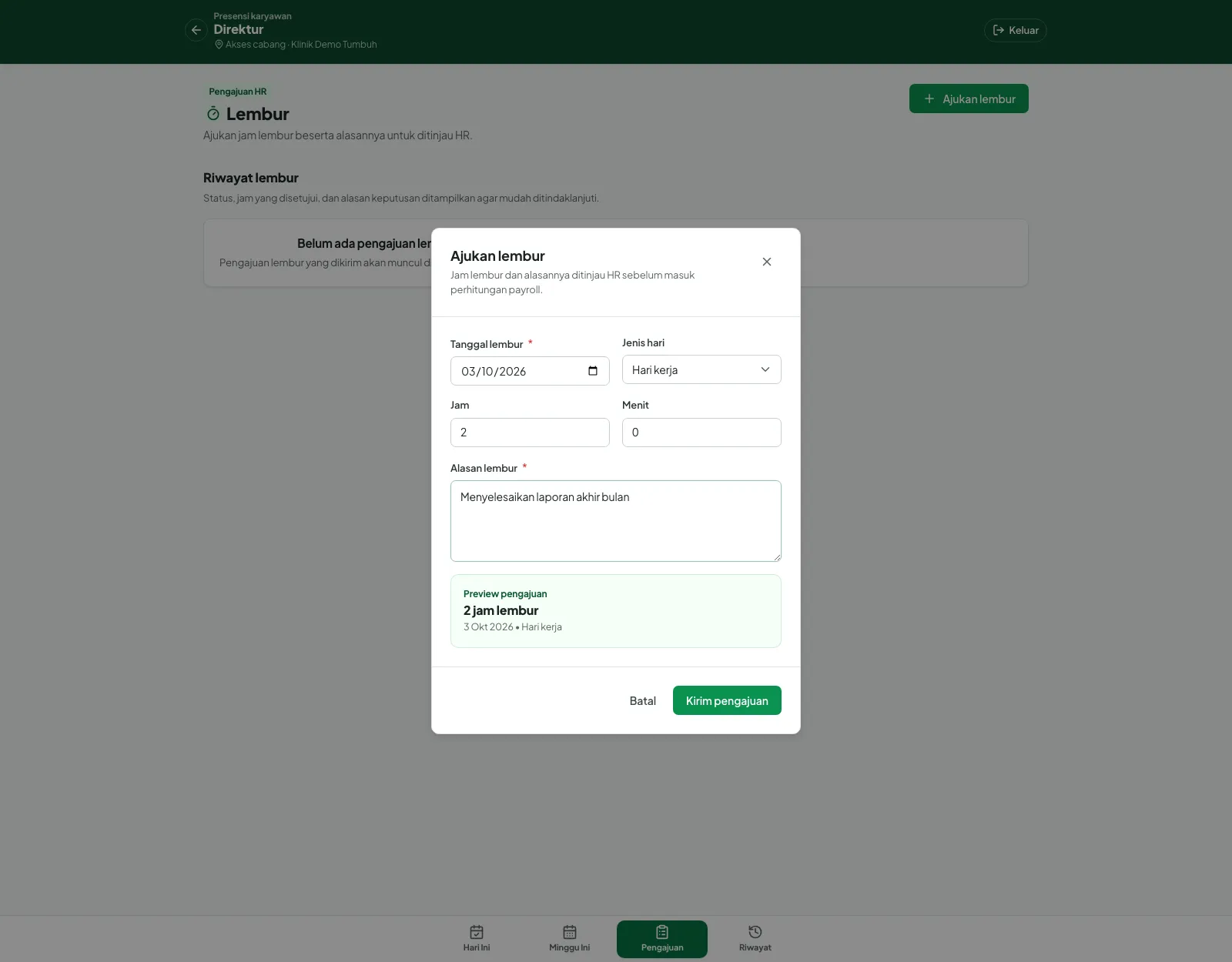
Task: Focus the Alasan lembur text area
Action: (616, 521)
